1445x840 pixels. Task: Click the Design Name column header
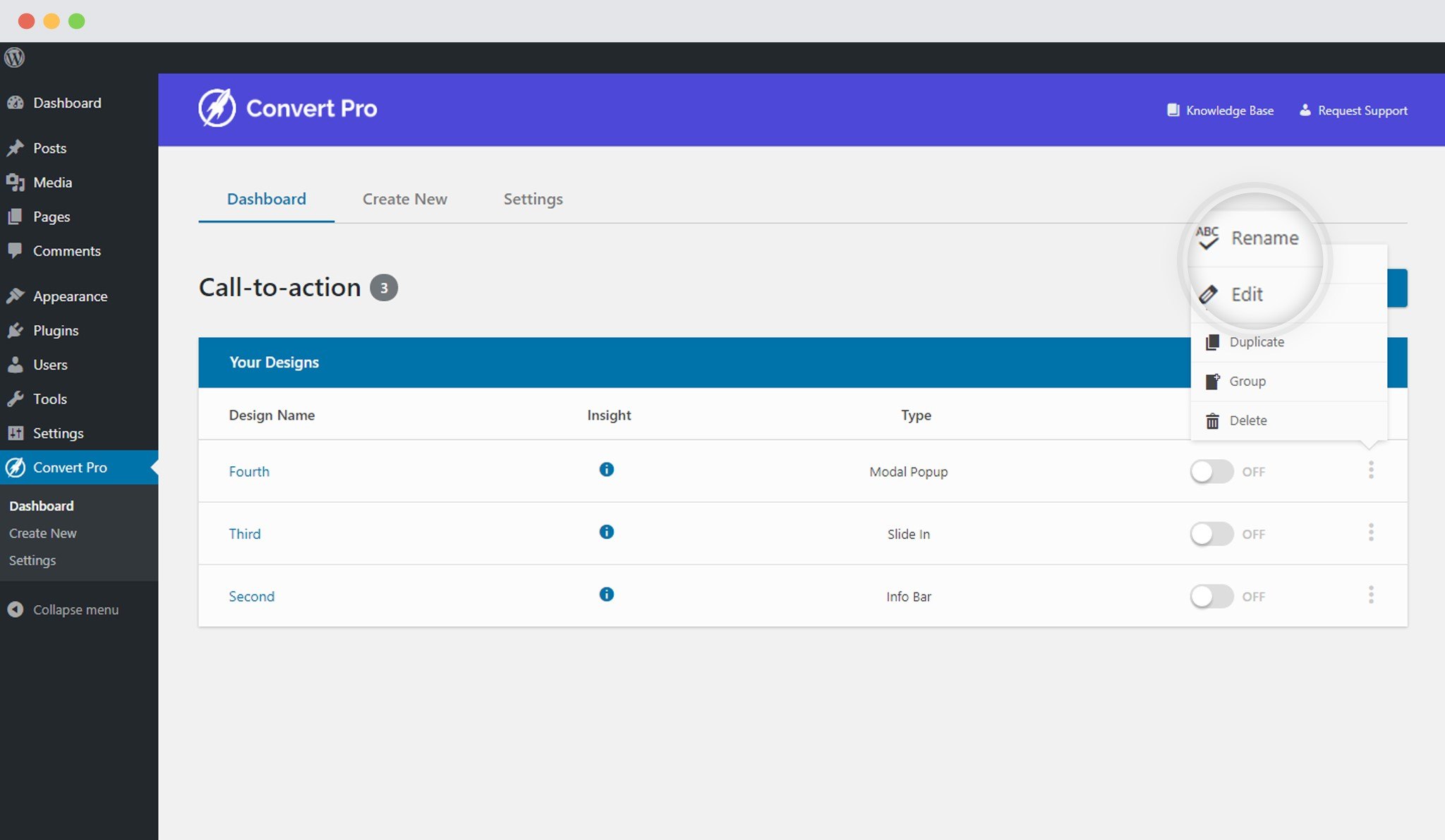(272, 415)
